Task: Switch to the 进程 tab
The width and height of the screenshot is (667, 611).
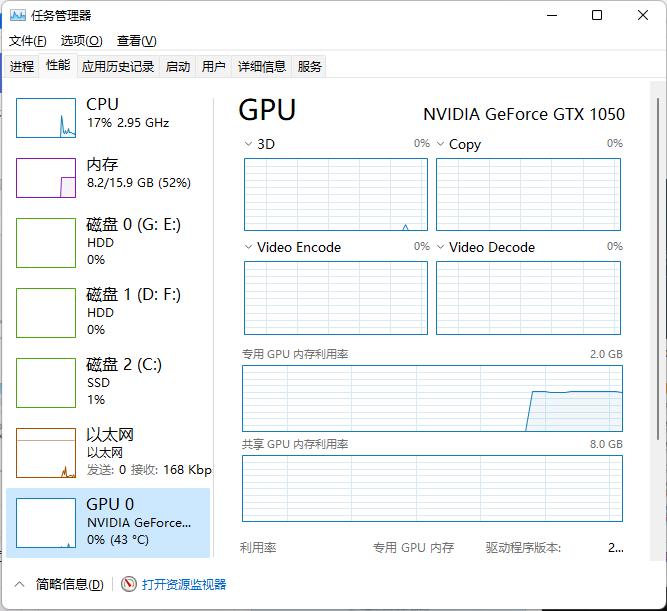Action: point(22,66)
